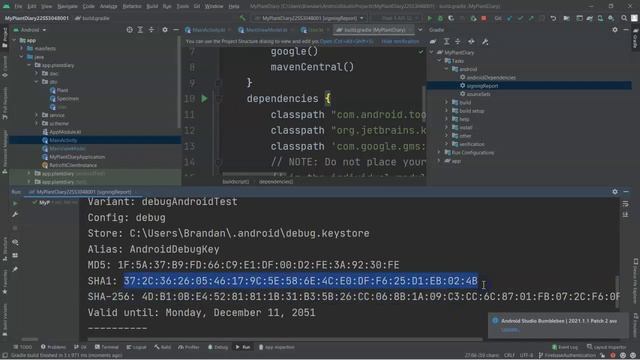Hide Run panel with minus icon

point(626,191)
